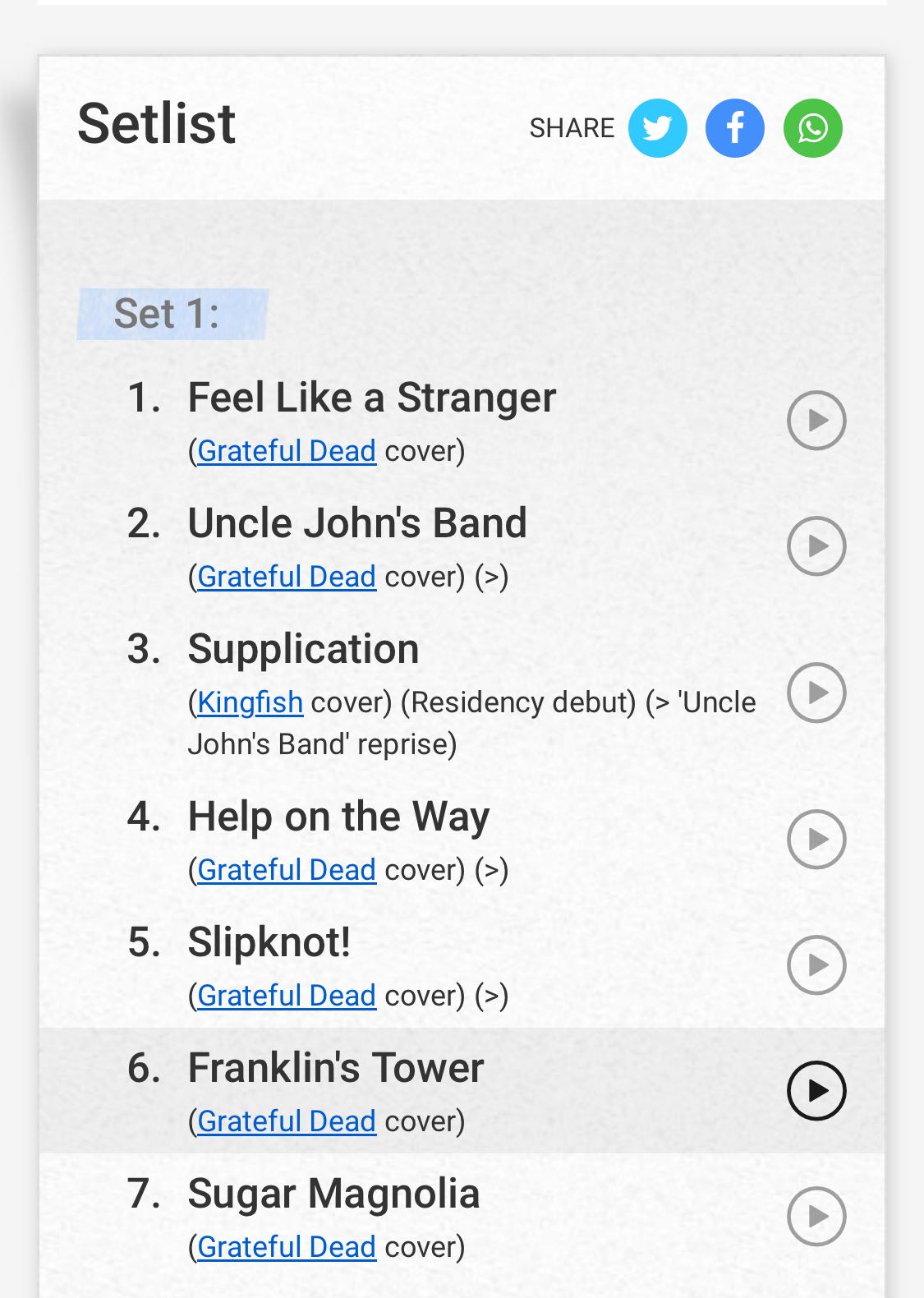The width and height of the screenshot is (924, 1298).
Task: Play Help on the Way
Action: tap(816, 840)
